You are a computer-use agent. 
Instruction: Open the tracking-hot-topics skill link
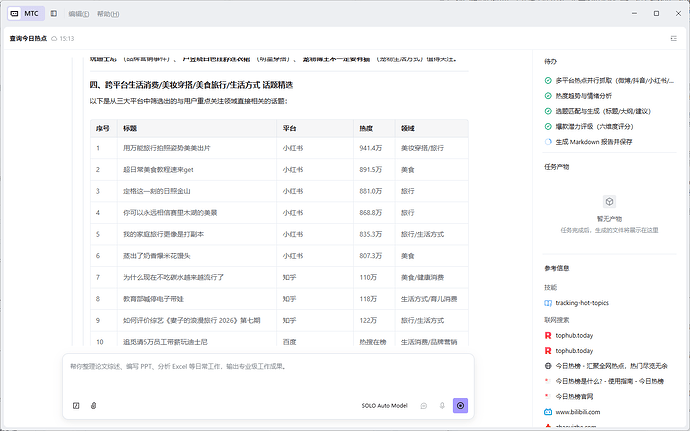pos(582,303)
